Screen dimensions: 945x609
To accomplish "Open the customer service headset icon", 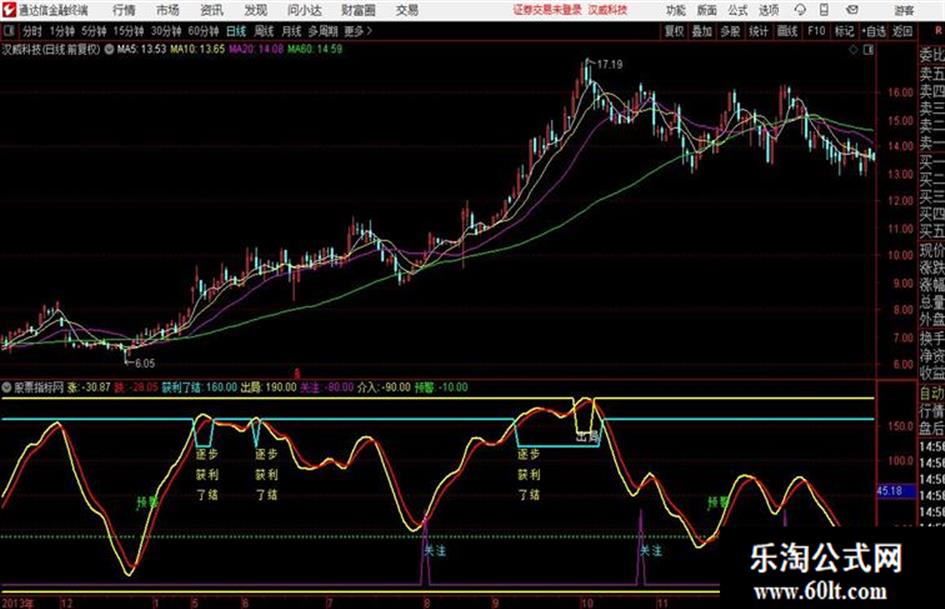I will (x=800, y=10).
